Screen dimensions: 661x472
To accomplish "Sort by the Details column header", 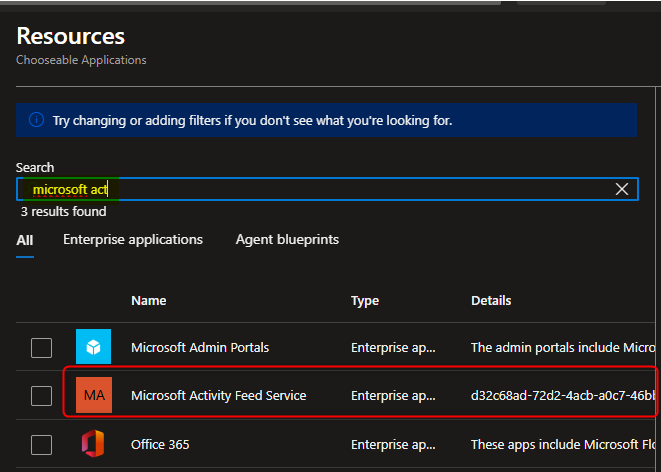I will click(491, 300).
